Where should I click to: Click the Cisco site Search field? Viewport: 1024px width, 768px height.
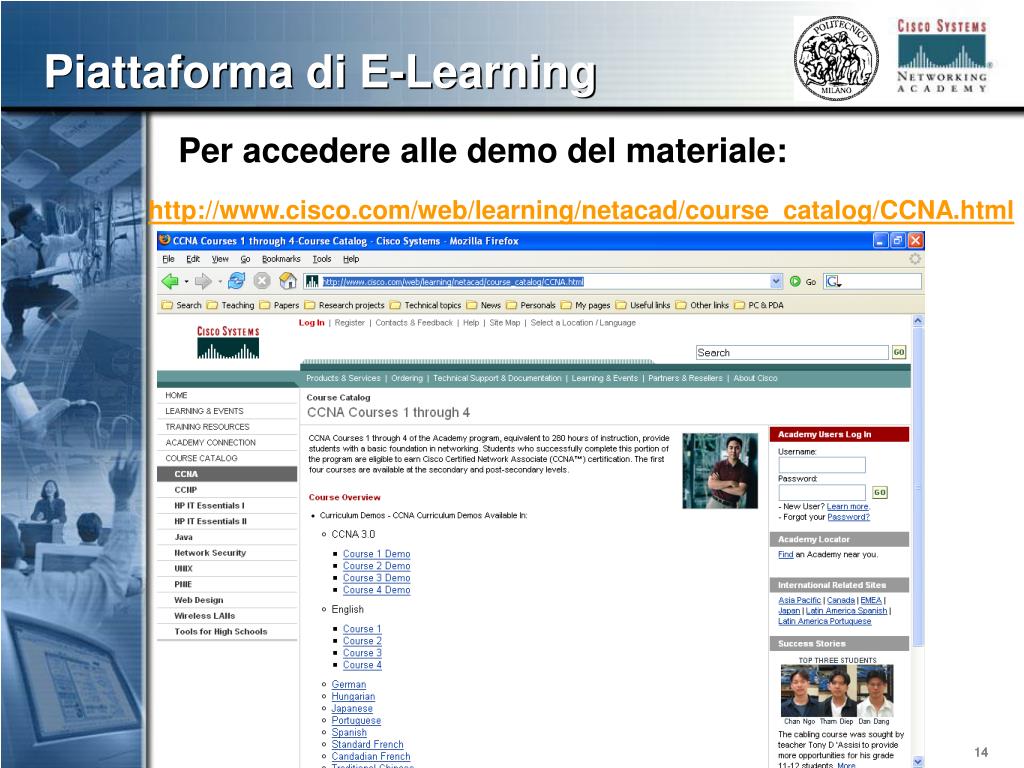(792, 353)
